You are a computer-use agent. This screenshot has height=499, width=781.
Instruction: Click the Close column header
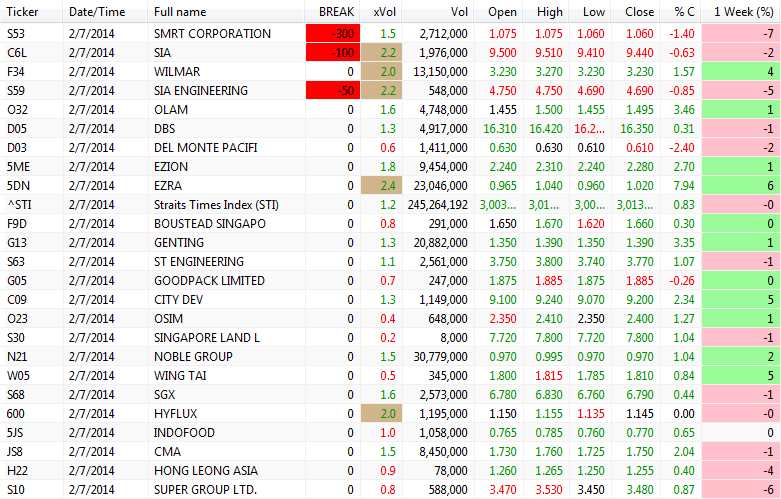[x=639, y=11]
